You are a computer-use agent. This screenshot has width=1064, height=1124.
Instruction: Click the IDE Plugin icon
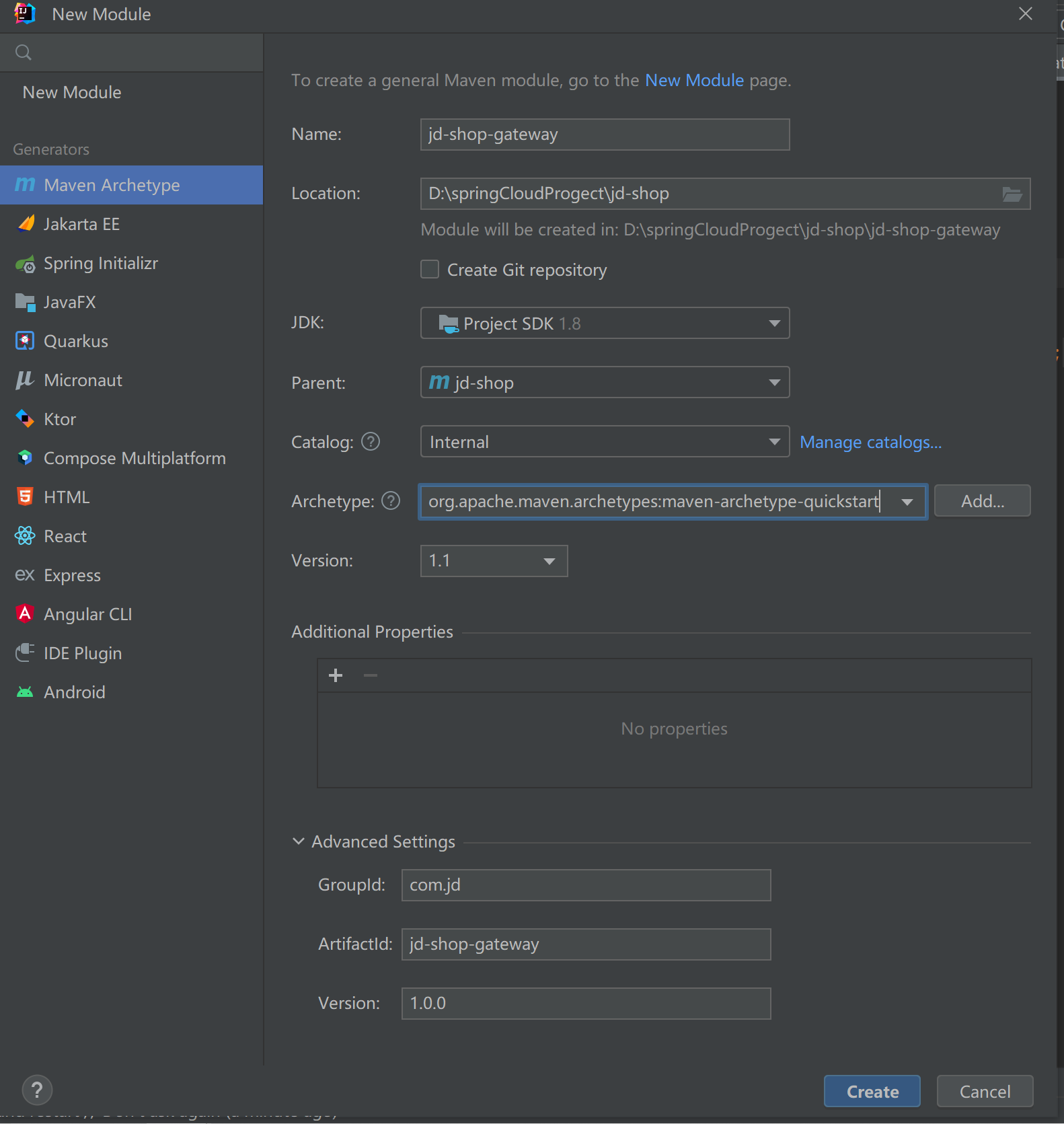(x=25, y=652)
